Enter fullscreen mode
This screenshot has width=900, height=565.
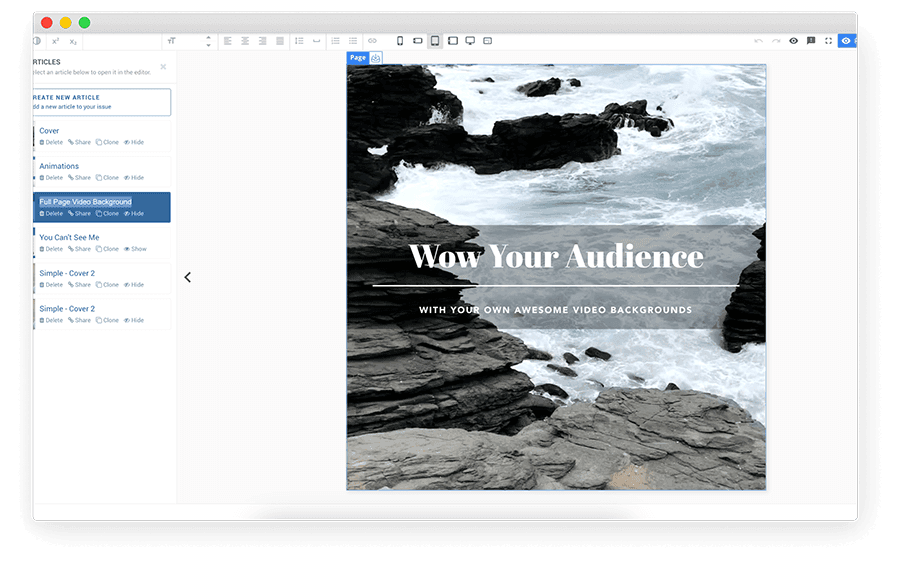click(x=828, y=41)
